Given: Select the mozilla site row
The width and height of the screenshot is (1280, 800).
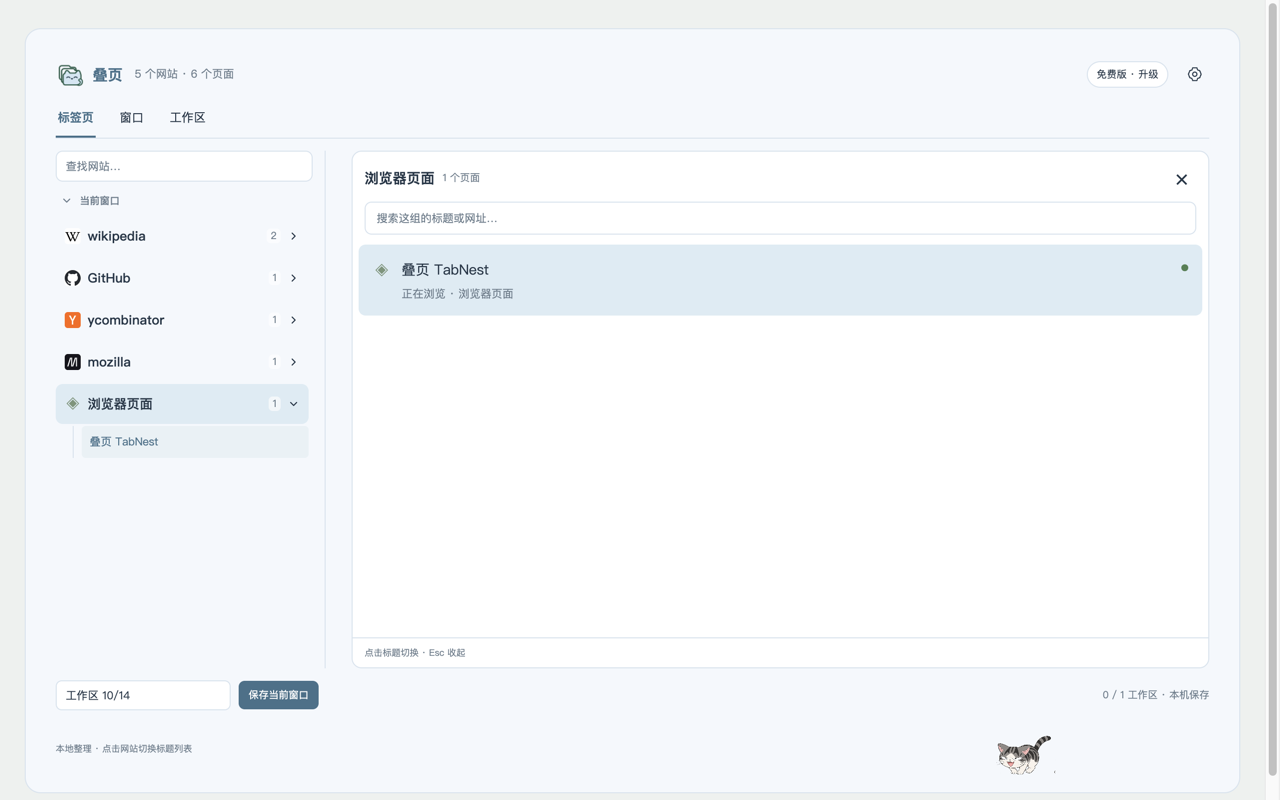Looking at the screenshot, I should (x=182, y=362).
